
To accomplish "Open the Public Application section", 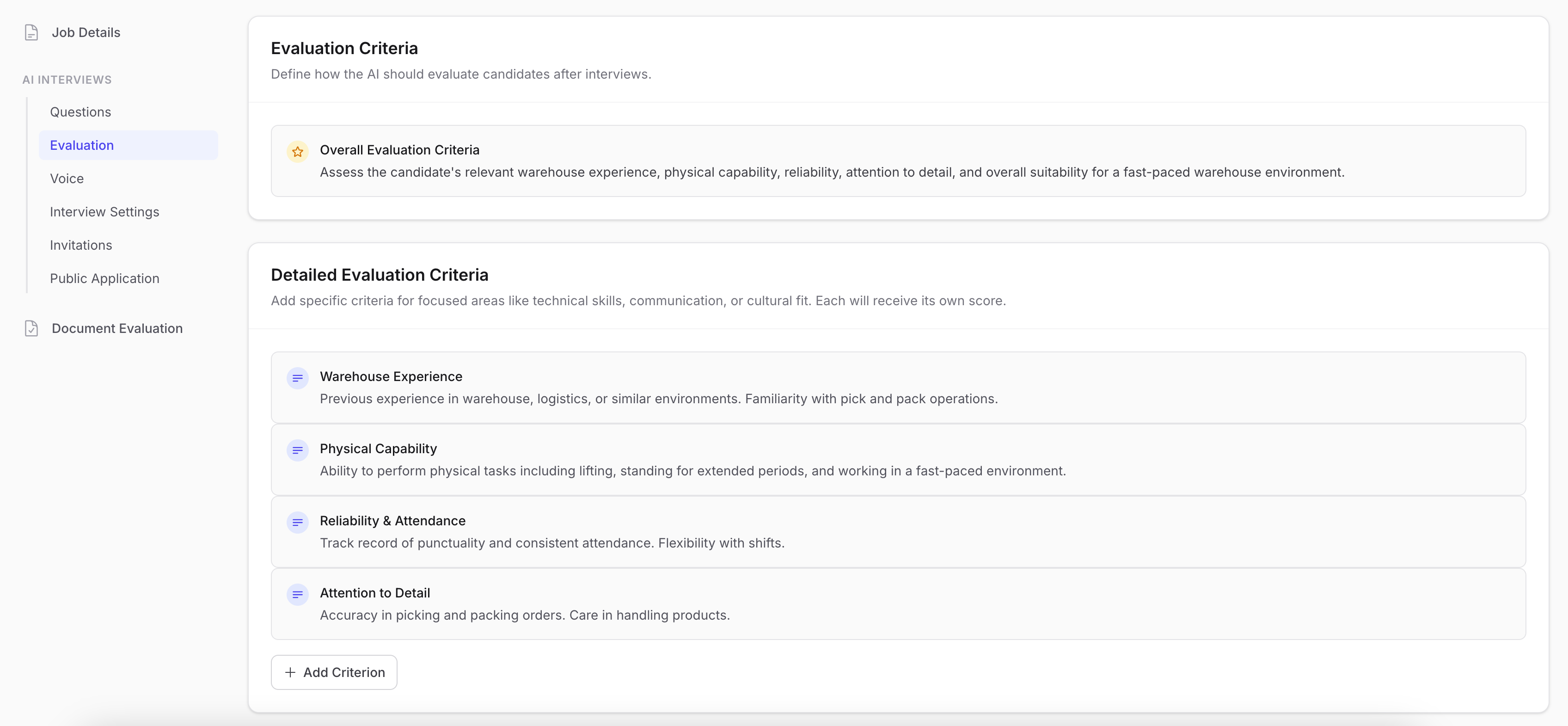I will point(104,278).
